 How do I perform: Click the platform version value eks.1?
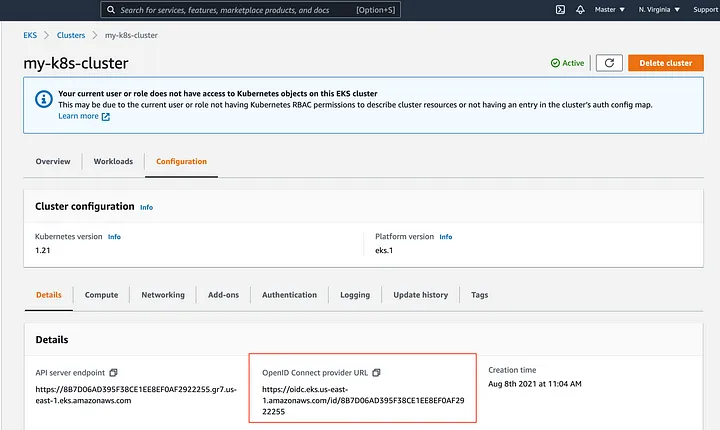tap(384, 250)
